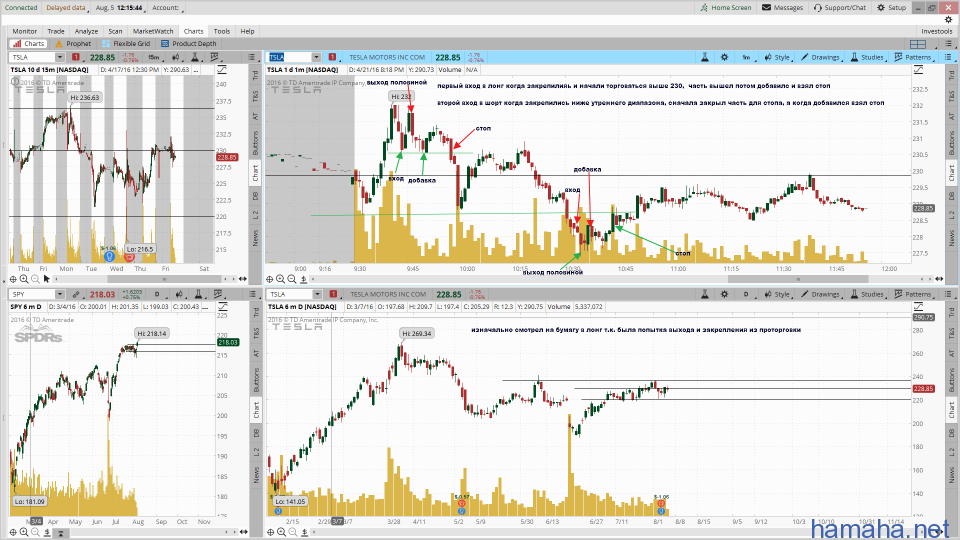
Task: Toggle the Trd side panel on 15m chart
Action: (255, 75)
